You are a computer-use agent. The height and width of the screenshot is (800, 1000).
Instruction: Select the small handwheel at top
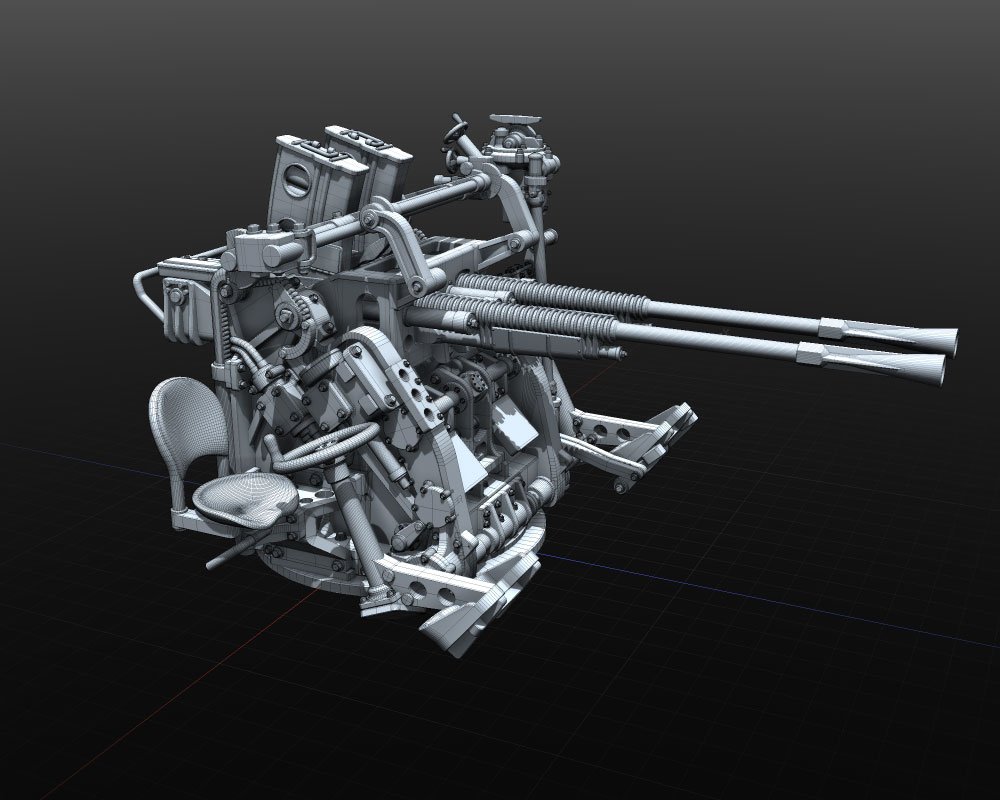[x=460, y=132]
